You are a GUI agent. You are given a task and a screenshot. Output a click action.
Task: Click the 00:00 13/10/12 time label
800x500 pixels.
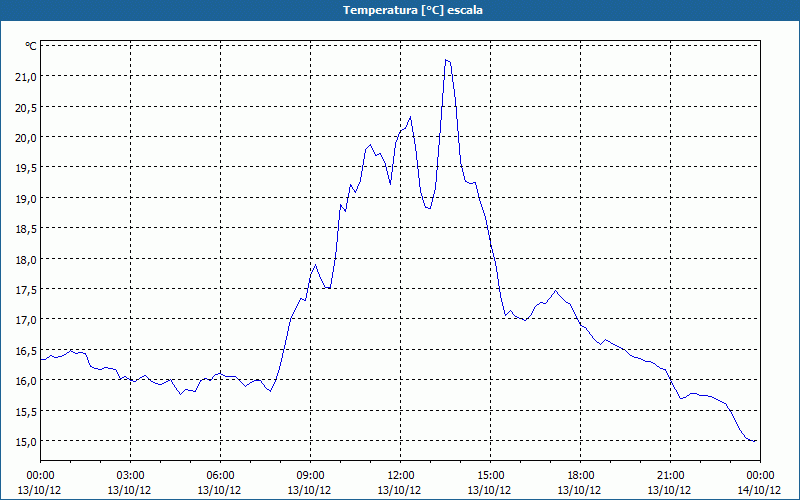coord(39,483)
